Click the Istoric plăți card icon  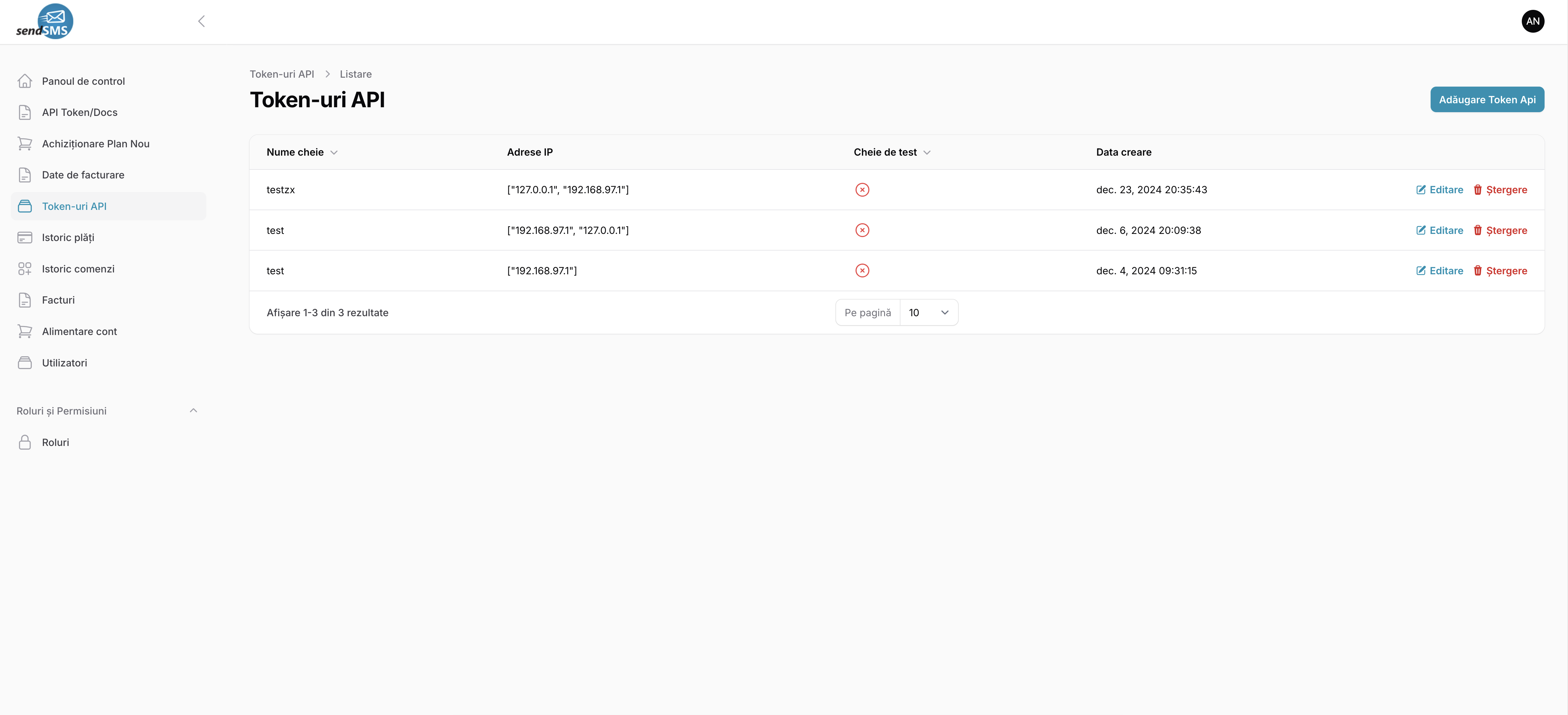(x=25, y=238)
